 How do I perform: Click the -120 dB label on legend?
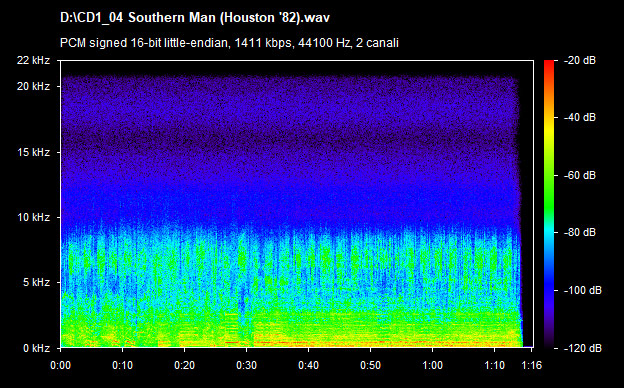tap(583, 348)
